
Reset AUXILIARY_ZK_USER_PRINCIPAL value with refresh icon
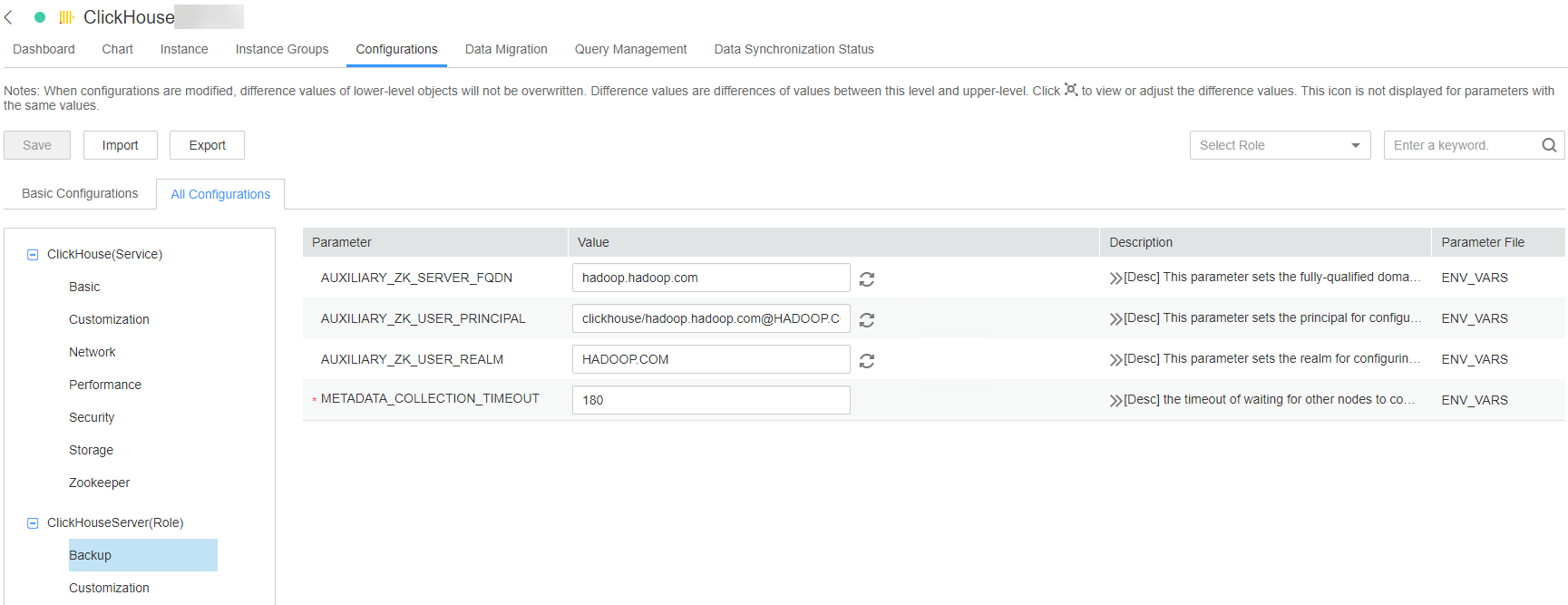coord(867,320)
